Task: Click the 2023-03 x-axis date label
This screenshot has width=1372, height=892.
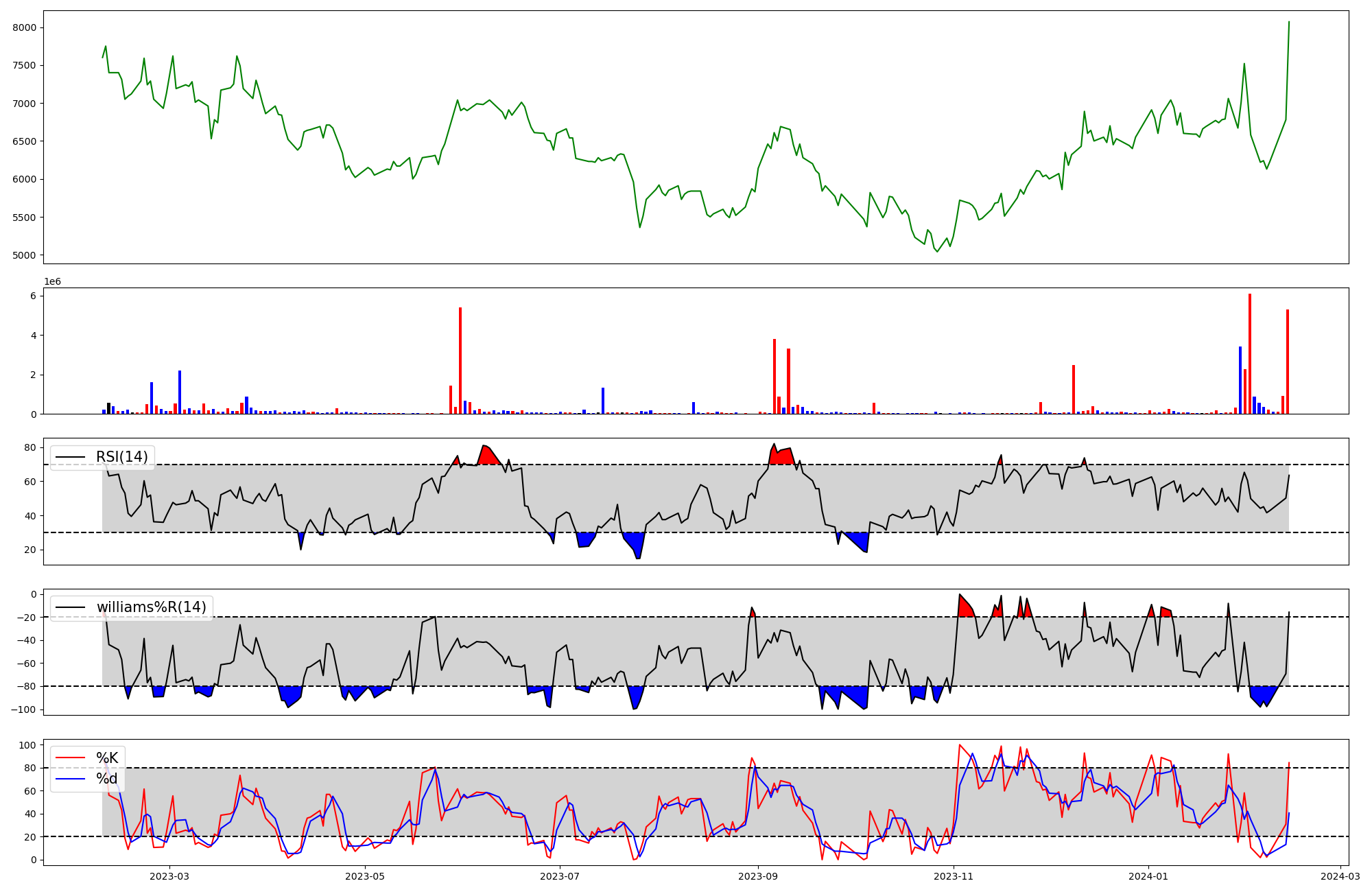Action: (x=169, y=876)
